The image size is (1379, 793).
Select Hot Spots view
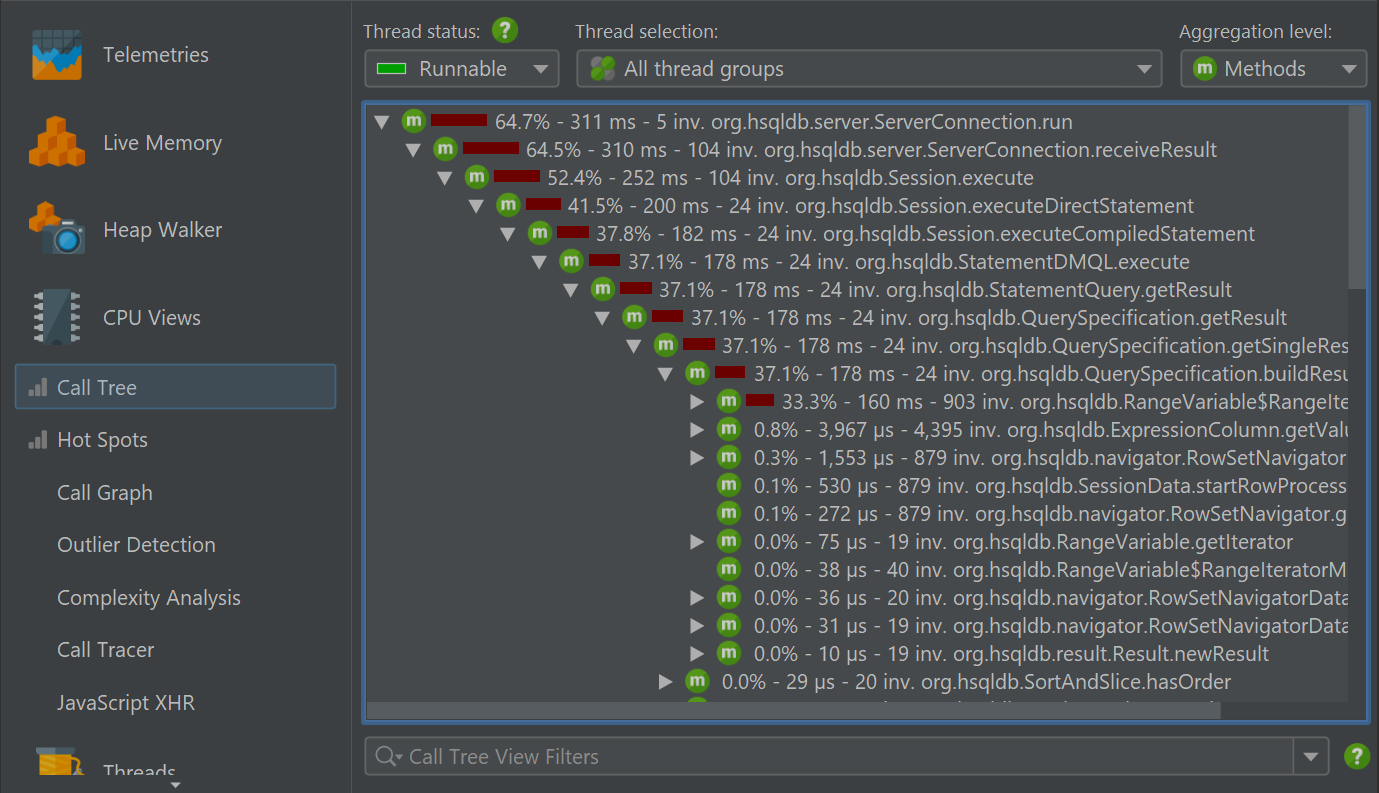pos(102,440)
